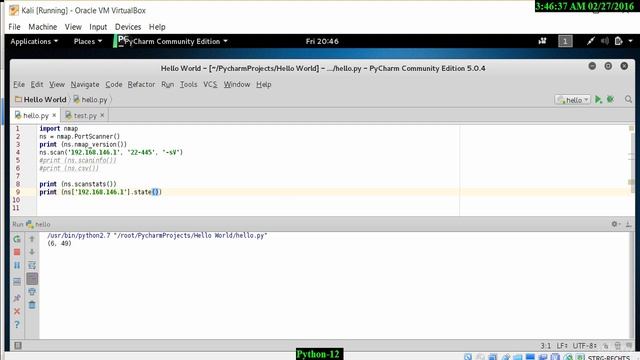Image resolution: width=640 pixels, height=360 pixels.
Task: Click the editor vertical scrollbar marker
Action: click(x=631, y=182)
